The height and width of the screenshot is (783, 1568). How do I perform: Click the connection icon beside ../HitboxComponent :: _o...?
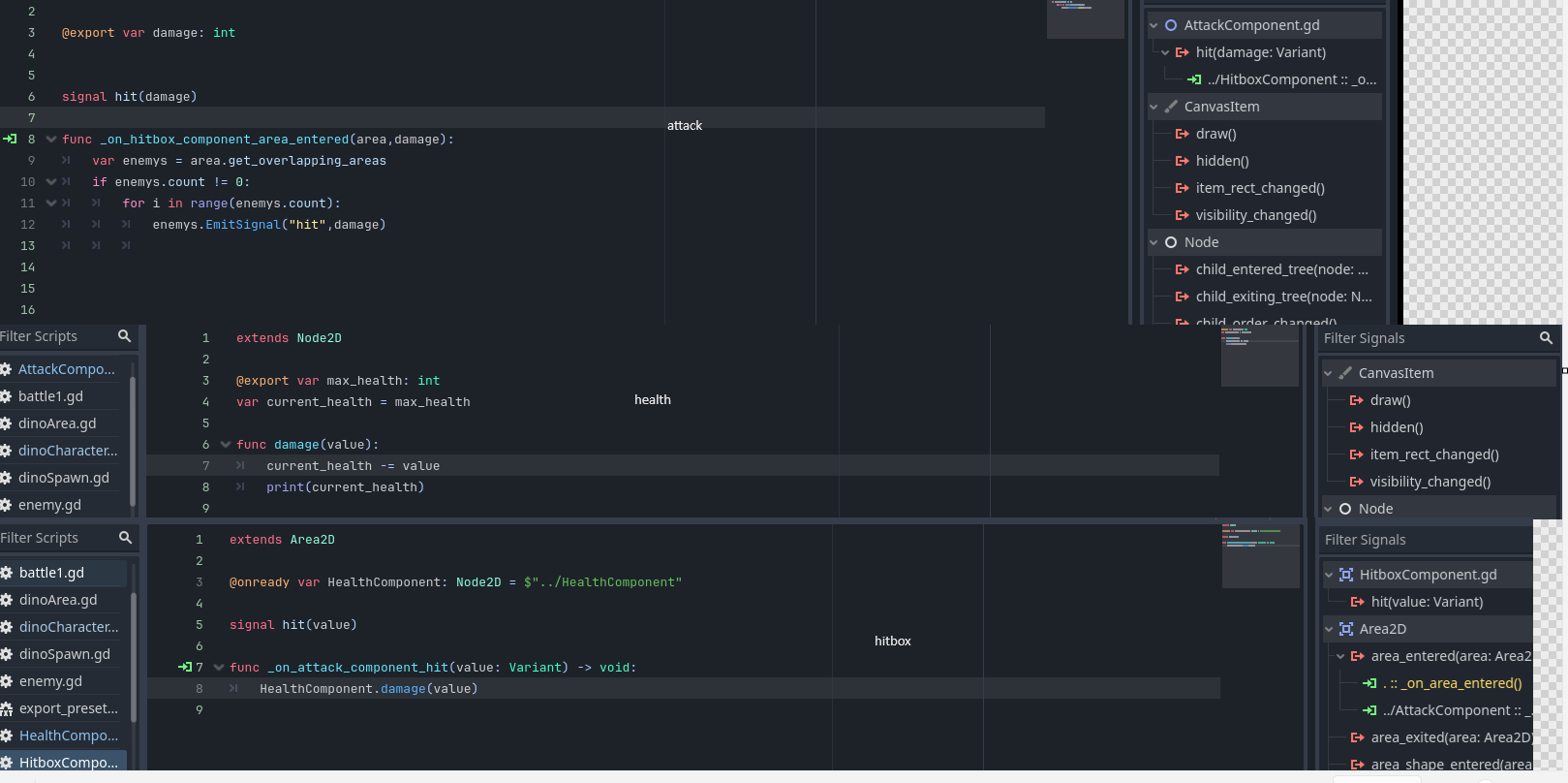pyautogui.click(x=1194, y=79)
